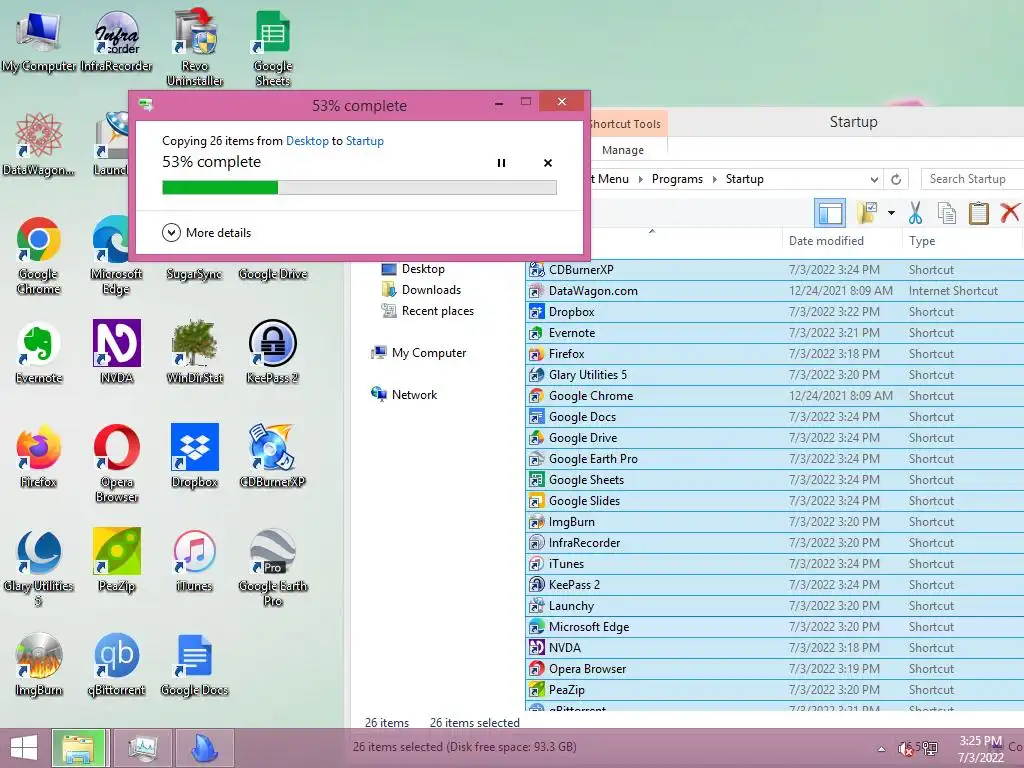Click the Programs breadcrumb in address bar
Image resolution: width=1024 pixels, height=768 pixels.
tap(677, 179)
